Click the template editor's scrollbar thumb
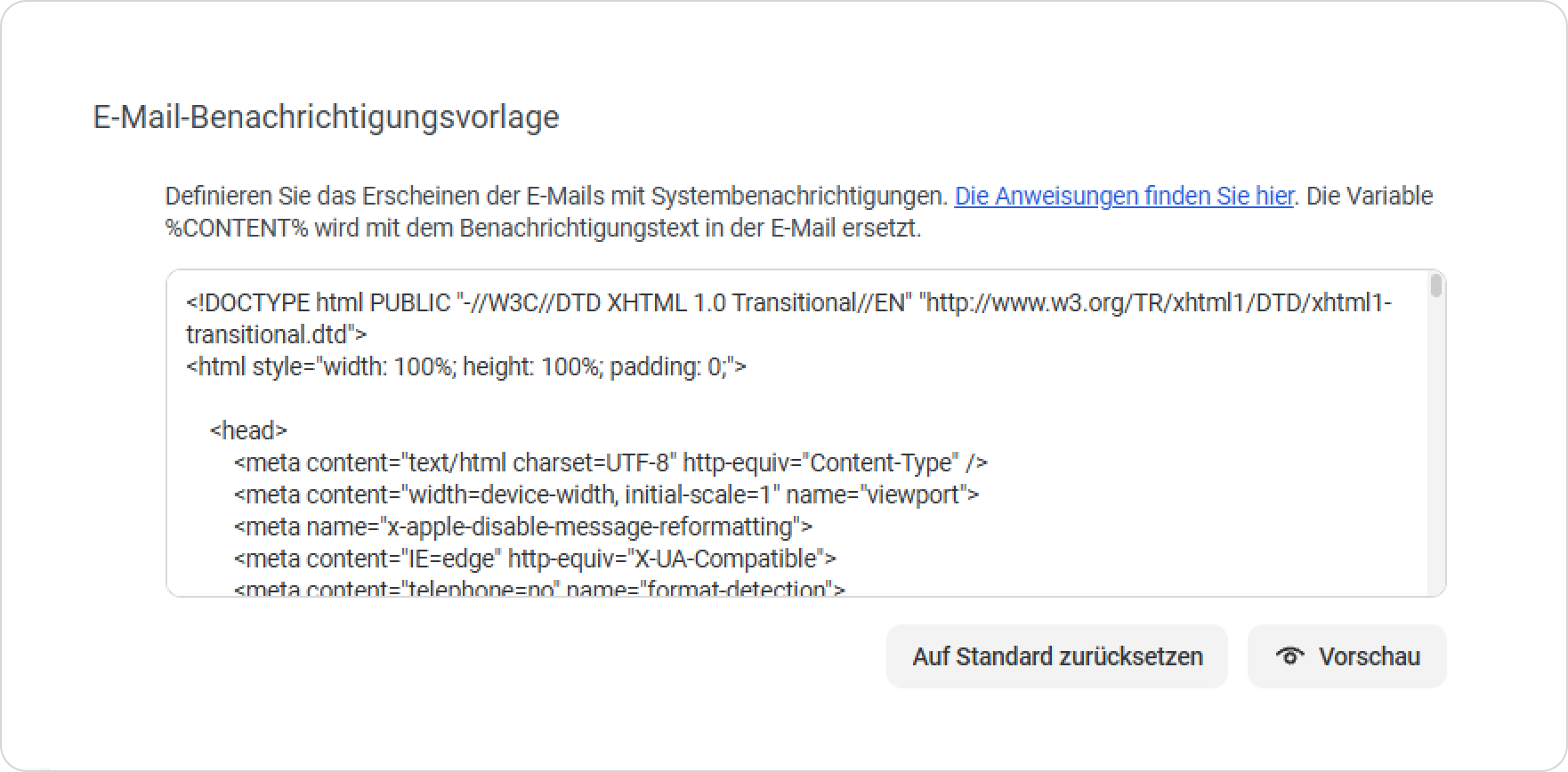 click(1435, 285)
